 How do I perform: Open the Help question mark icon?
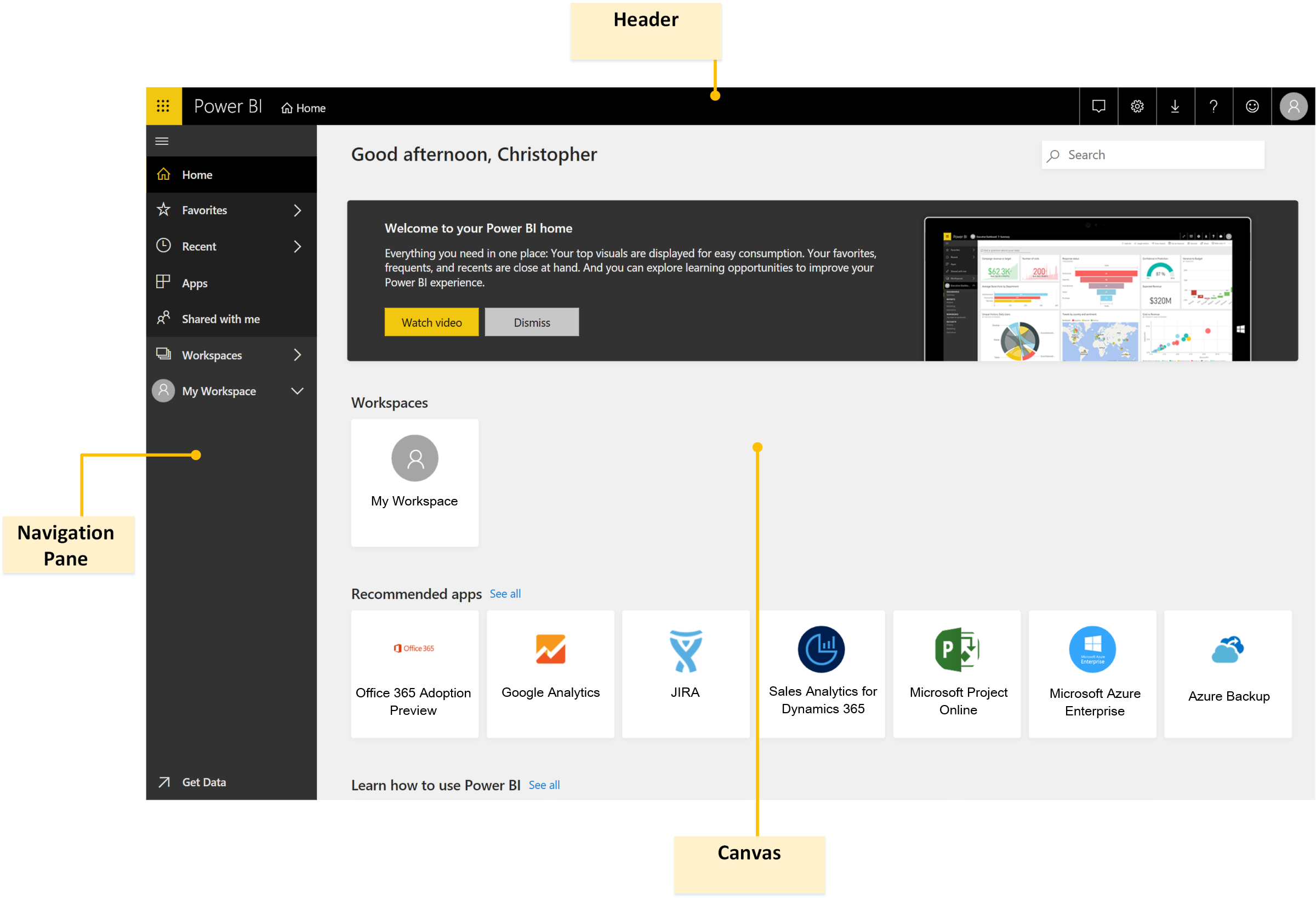1214,106
